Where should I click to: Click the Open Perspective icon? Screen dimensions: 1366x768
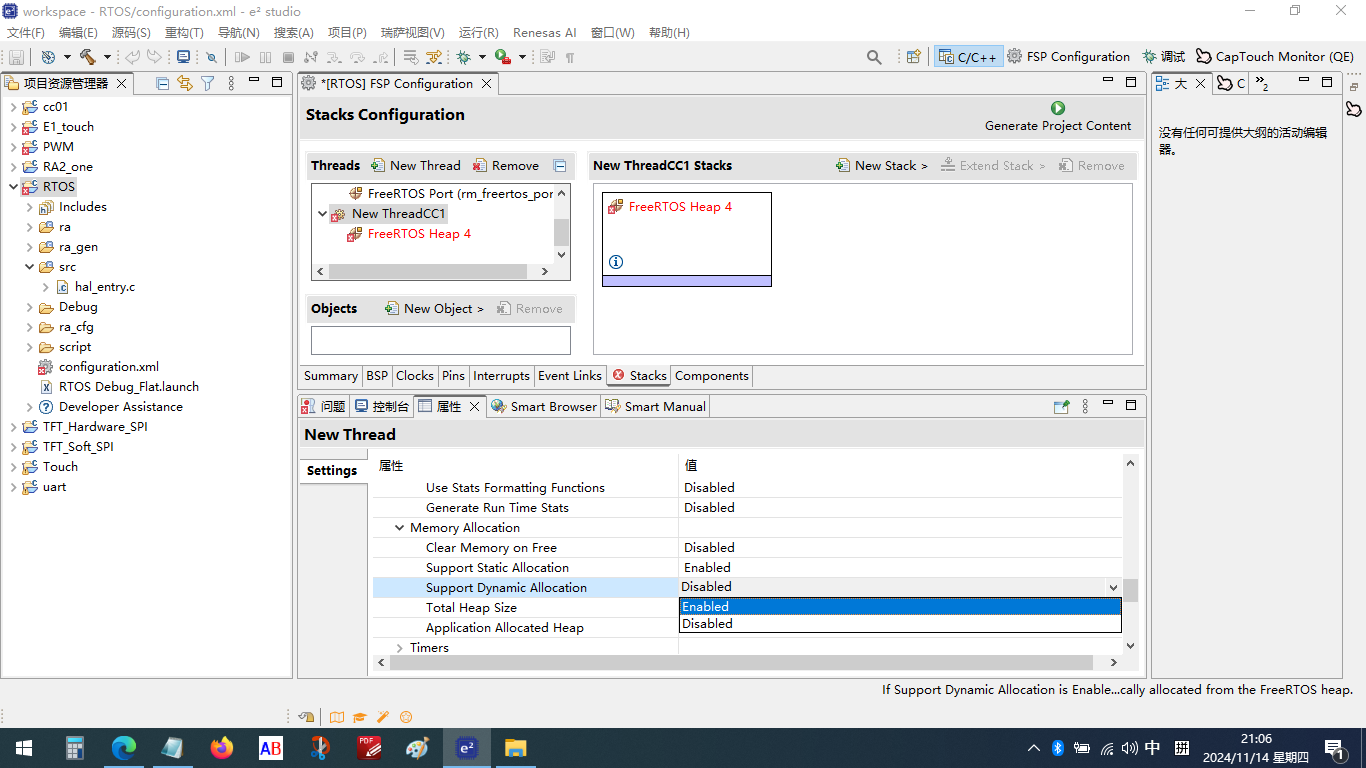pyautogui.click(x=913, y=57)
